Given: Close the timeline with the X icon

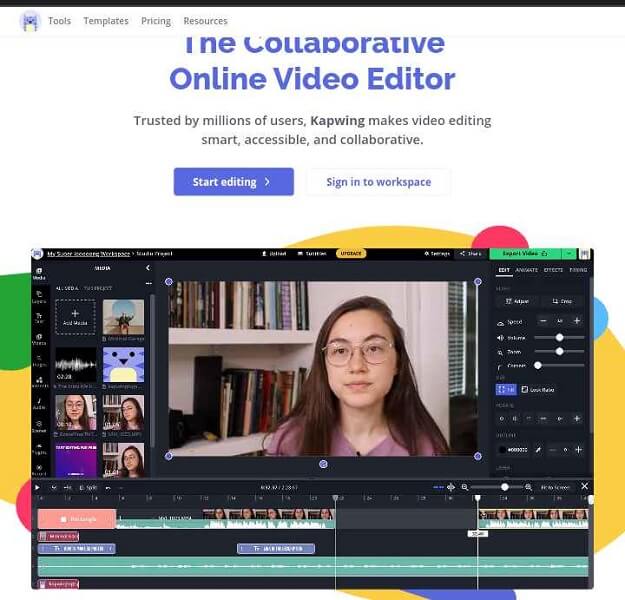Looking at the screenshot, I should 584,486.
